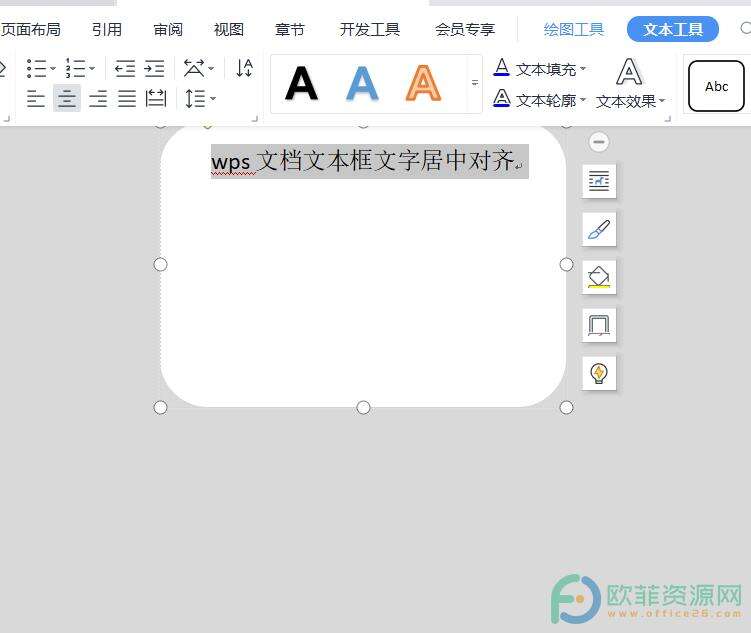Click the left-middle resize handle
Image resolution: width=751 pixels, height=633 pixels.
click(x=160, y=264)
